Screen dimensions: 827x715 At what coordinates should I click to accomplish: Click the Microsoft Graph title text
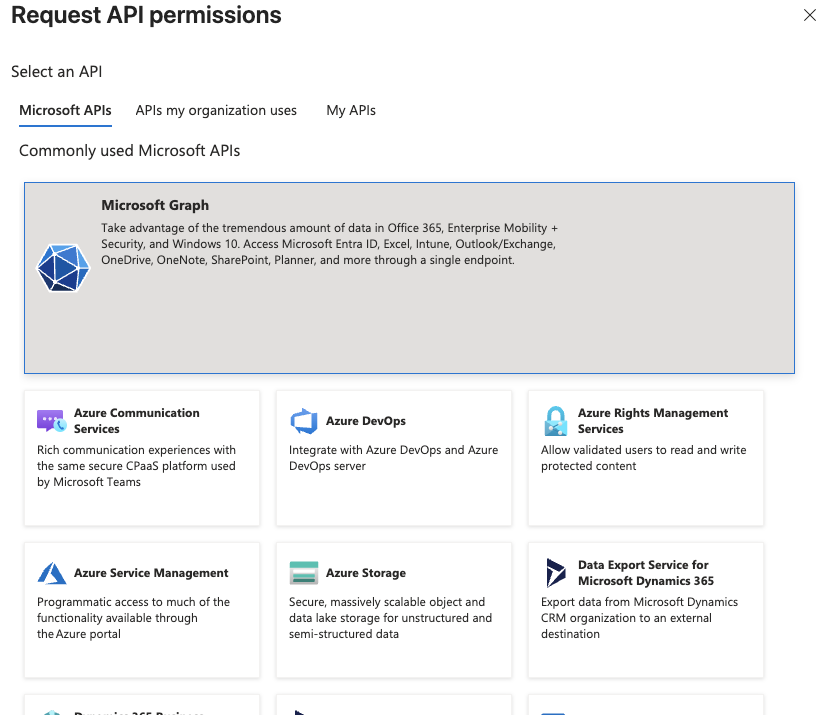[x=155, y=205]
